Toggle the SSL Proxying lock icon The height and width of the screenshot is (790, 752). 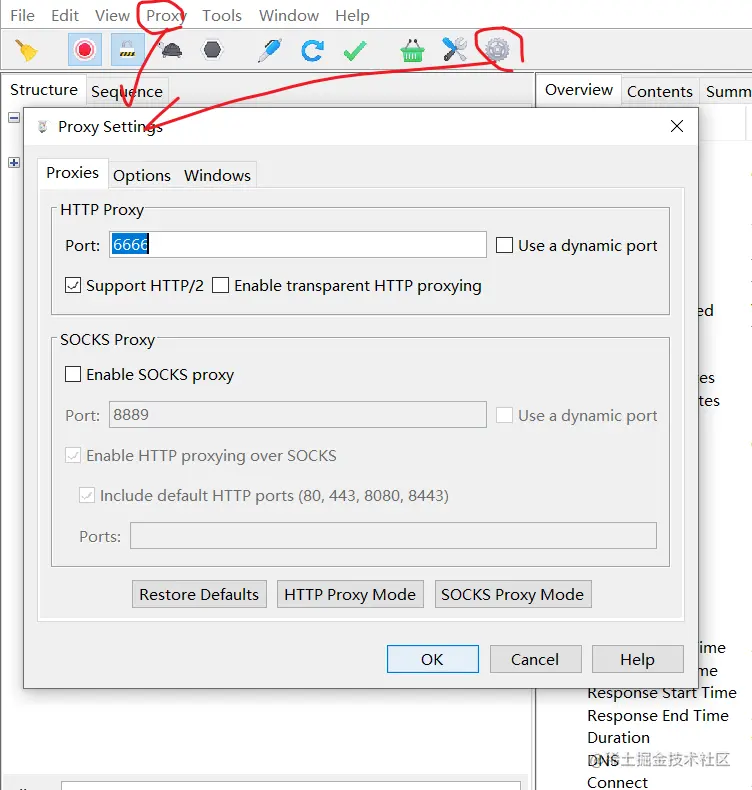coord(127,50)
